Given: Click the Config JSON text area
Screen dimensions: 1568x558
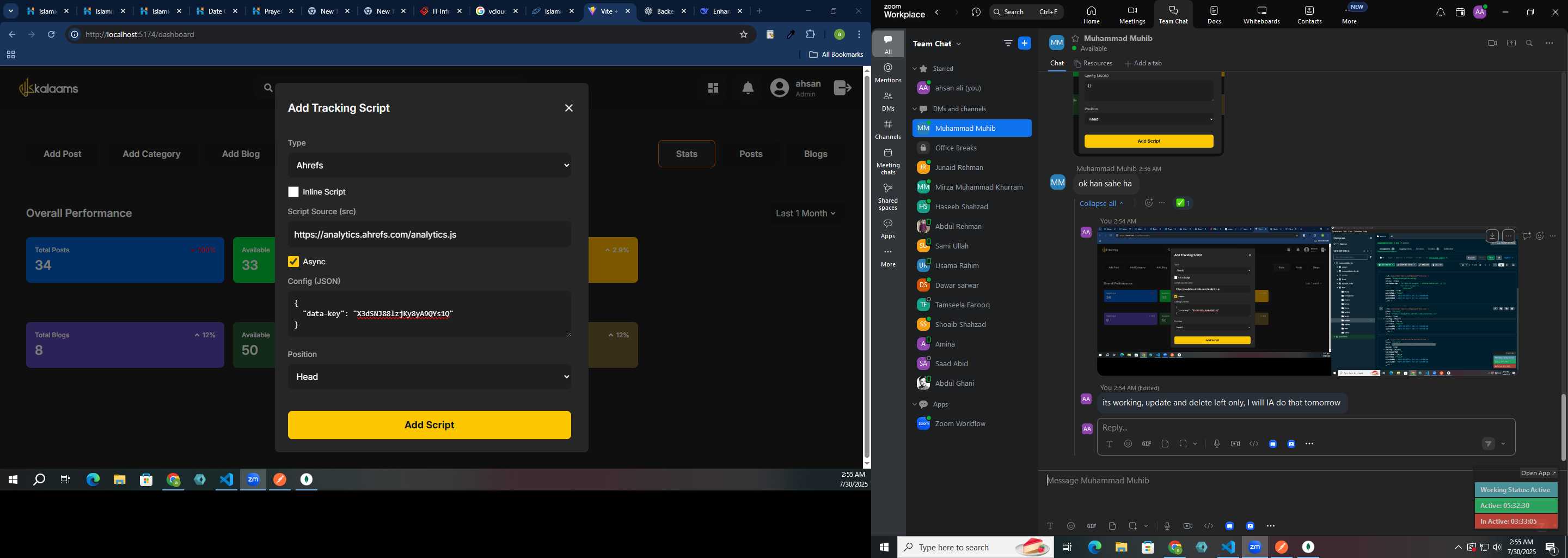Looking at the screenshot, I should coord(430,314).
